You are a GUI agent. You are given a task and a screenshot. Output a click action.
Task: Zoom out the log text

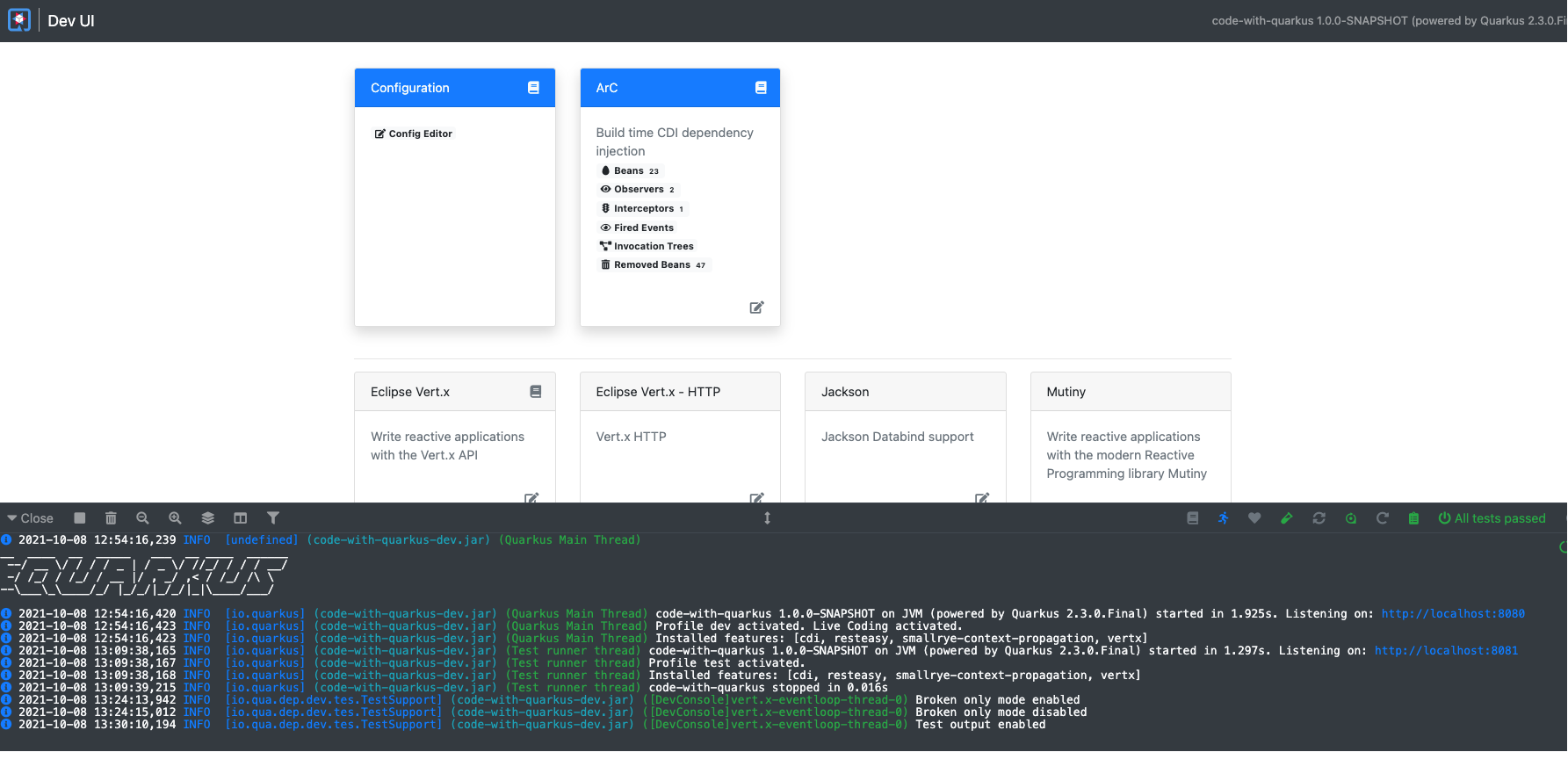(142, 518)
